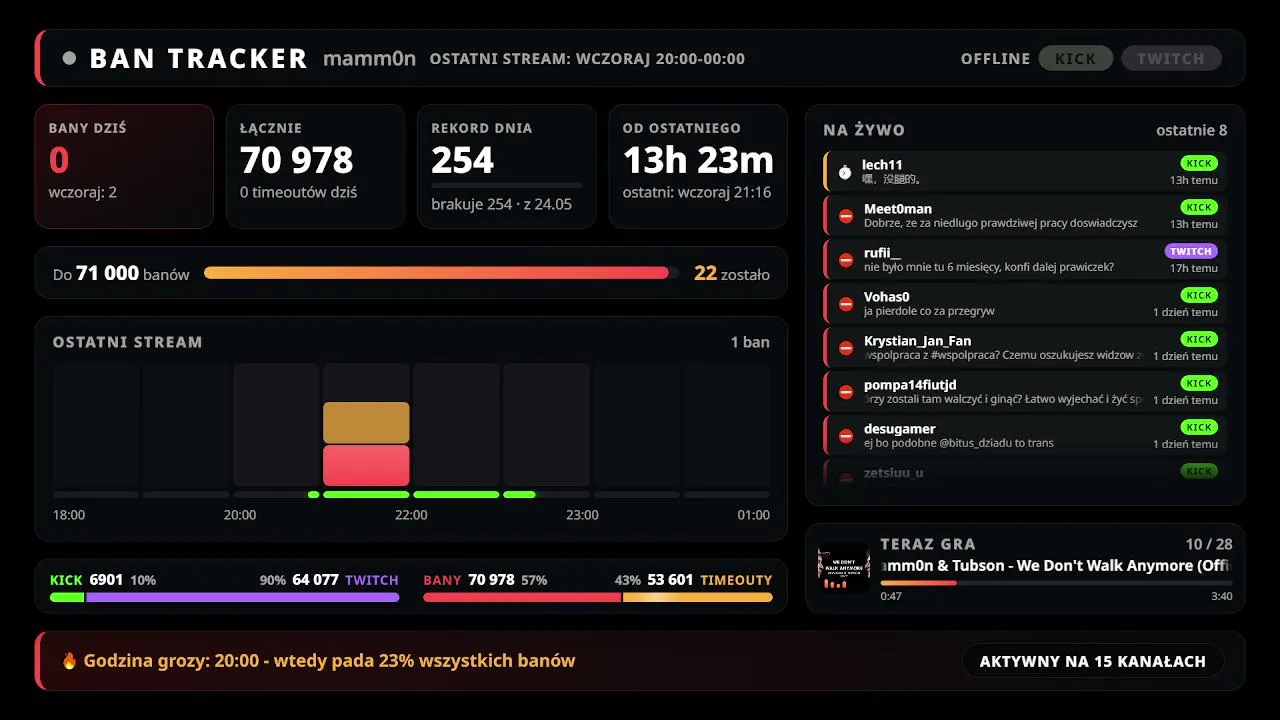Image resolution: width=1280 pixels, height=720 pixels.
Task: Click the ban icon next to Krystian_Jan_Fan
Action: (846, 348)
